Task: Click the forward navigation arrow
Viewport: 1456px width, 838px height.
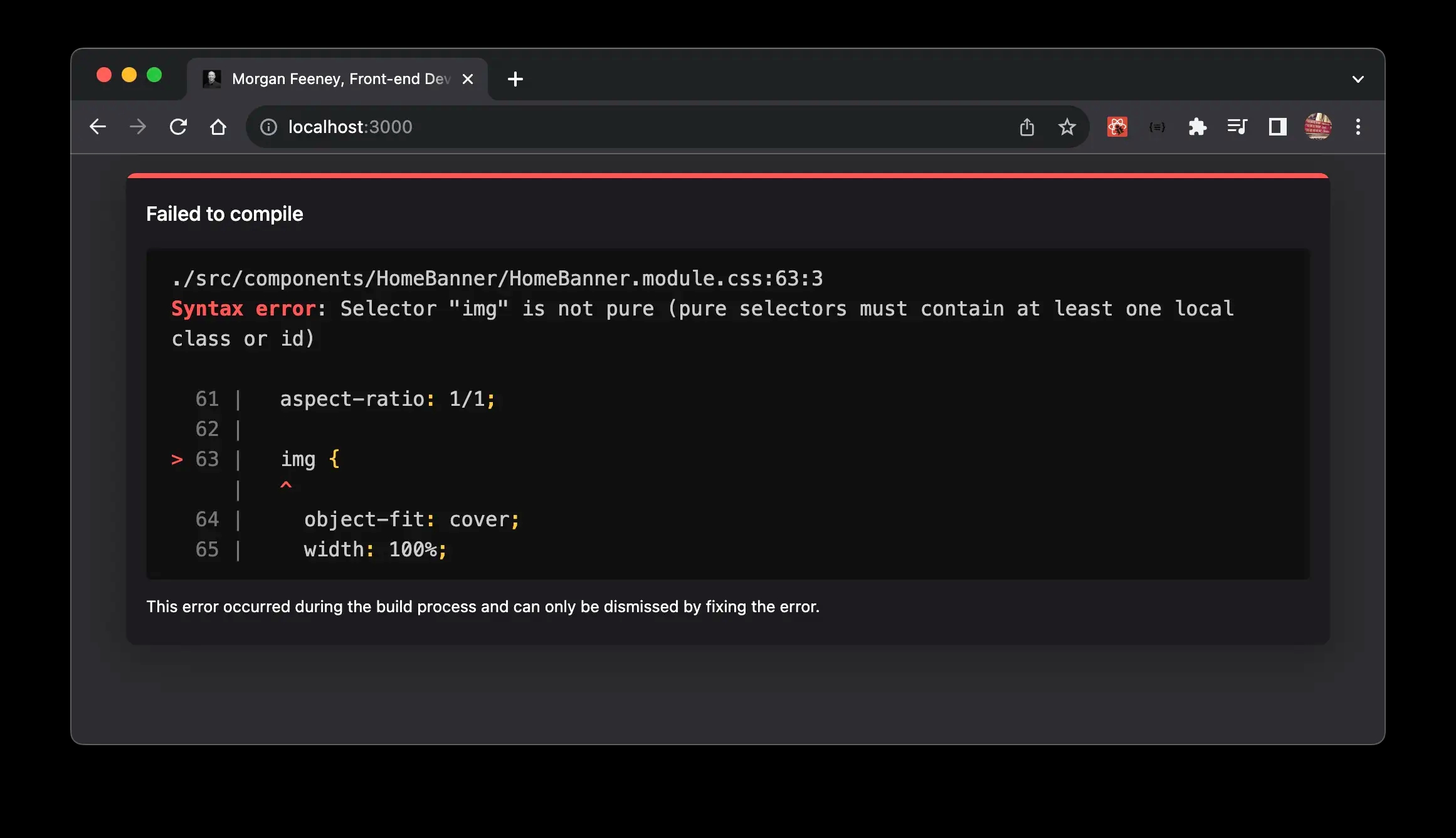Action: pos(138,127)
